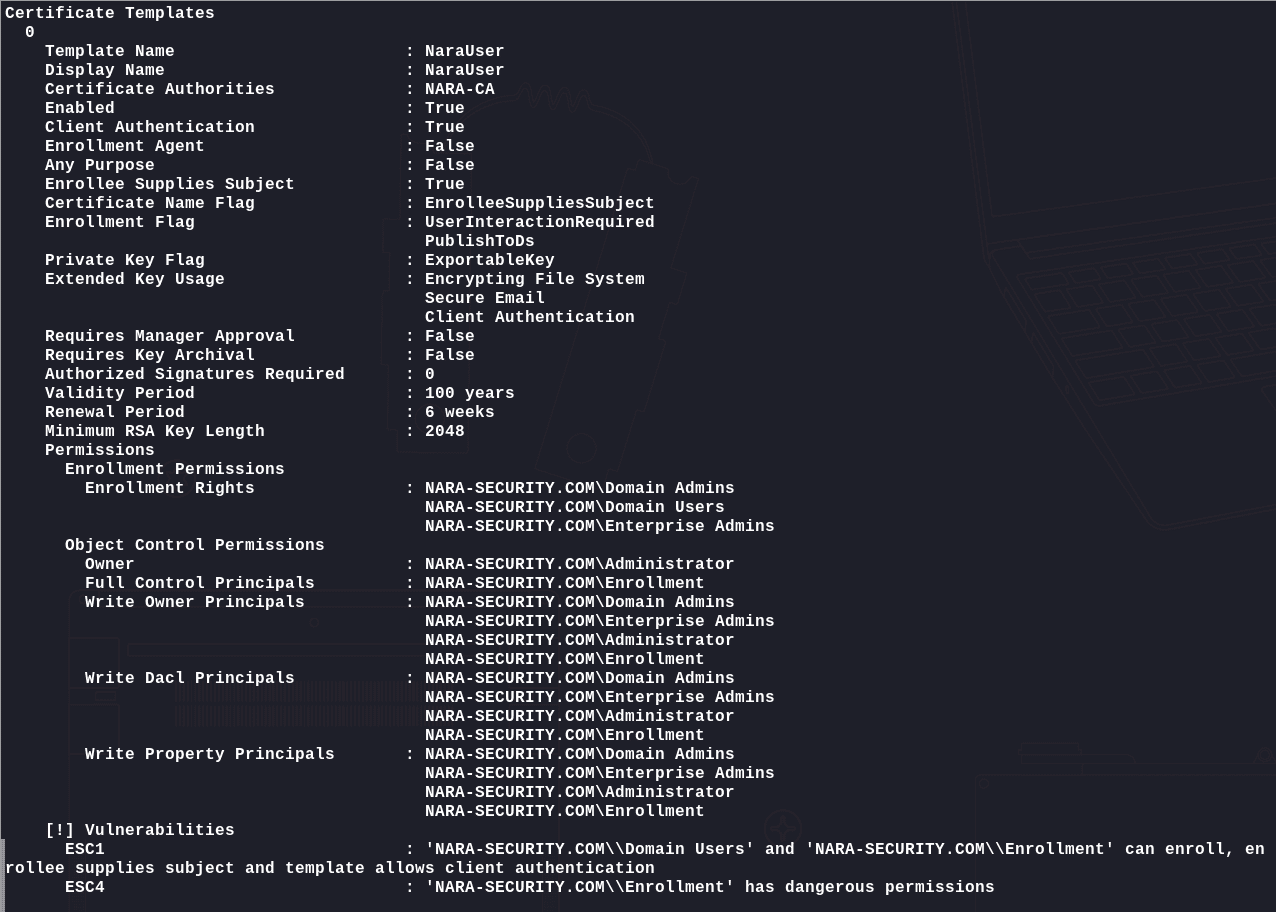Click 'Domain Users' under Enrollment Rights
The width and height of the screenshot is (1276, 912).
[574, 507]
